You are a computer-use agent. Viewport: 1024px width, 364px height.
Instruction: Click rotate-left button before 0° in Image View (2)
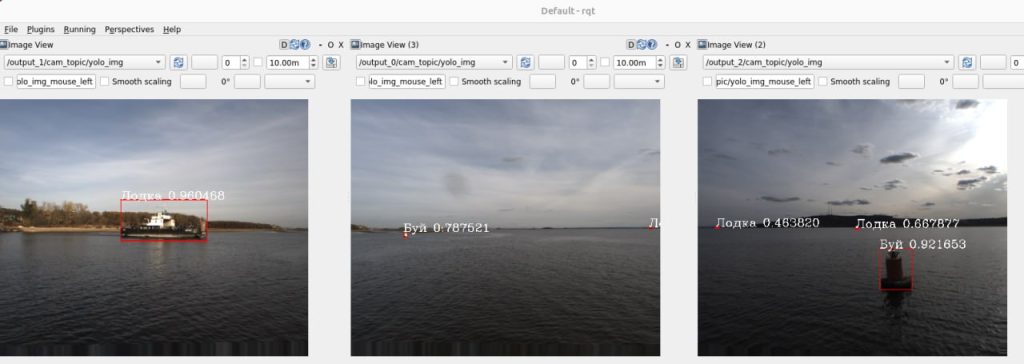(911, 82)
